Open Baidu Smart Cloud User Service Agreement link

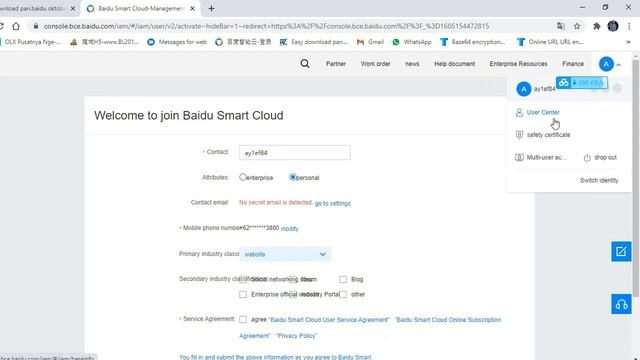(329, 320)
